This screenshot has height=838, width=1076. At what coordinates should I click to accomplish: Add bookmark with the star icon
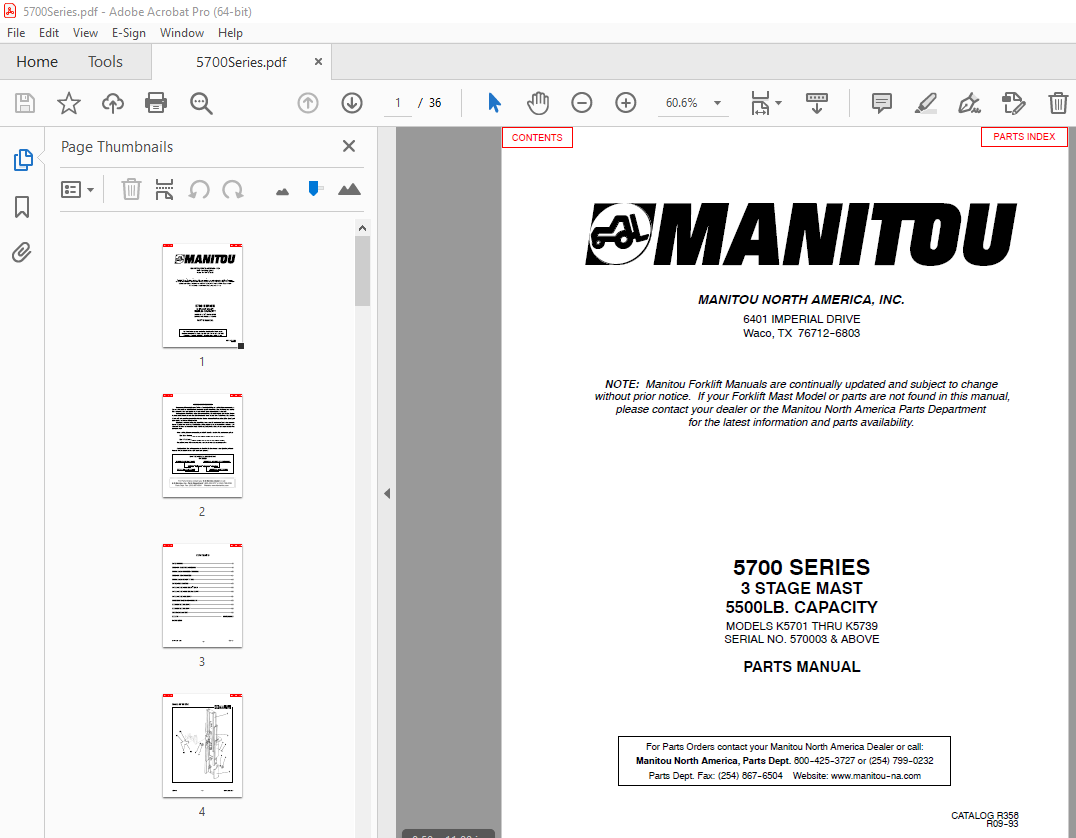69,103
